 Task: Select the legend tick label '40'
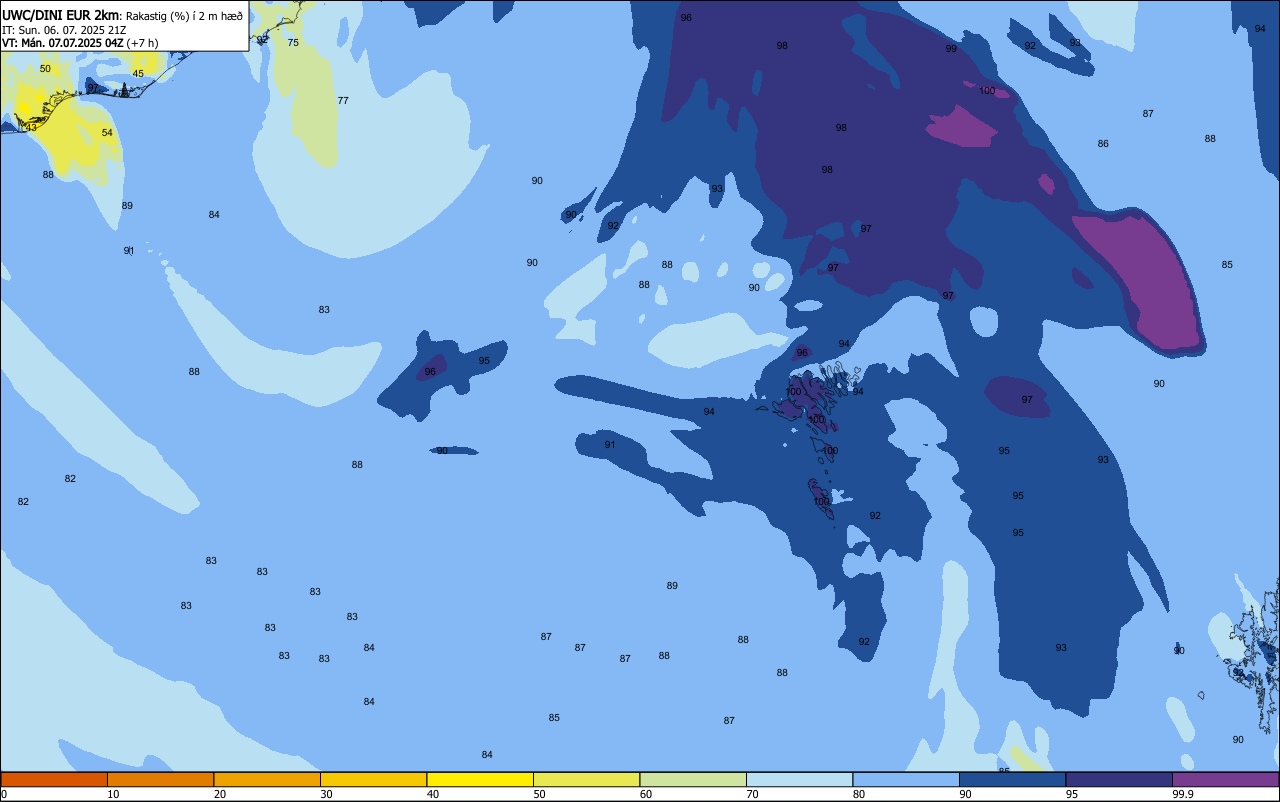click(x=433, y=794)
